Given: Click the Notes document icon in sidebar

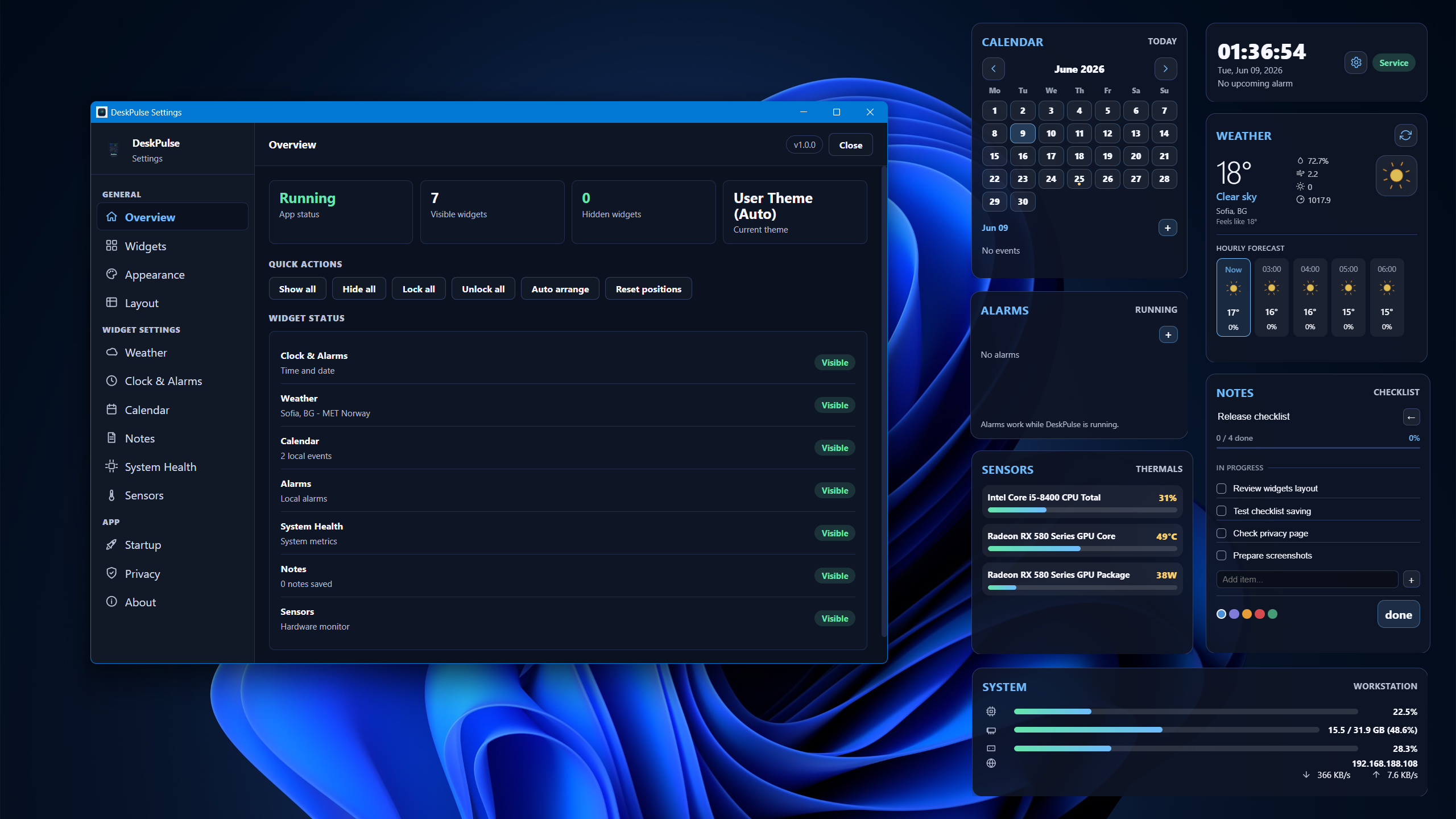Looking at the screenshot, I should [x=111, y=438].
